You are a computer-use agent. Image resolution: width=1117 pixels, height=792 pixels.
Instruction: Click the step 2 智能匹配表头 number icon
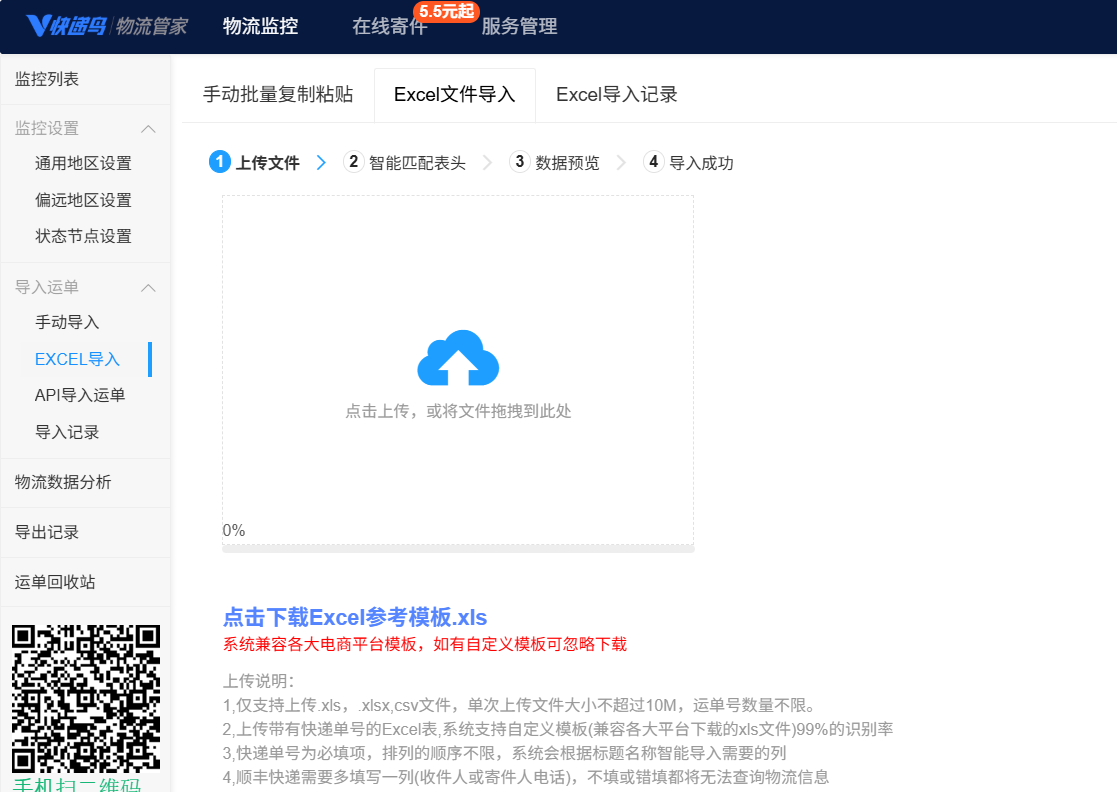click(x=353, y=162)
